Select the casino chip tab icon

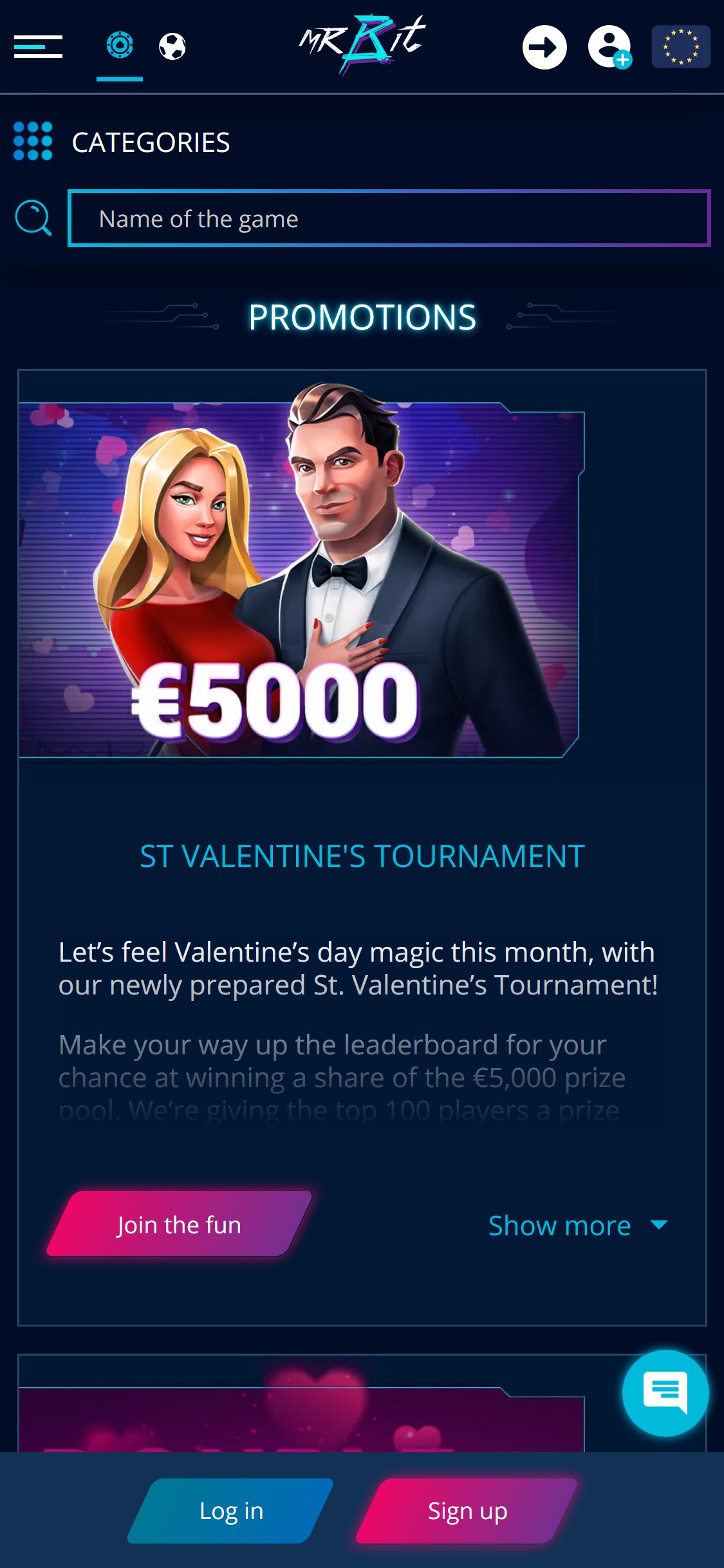[x=120, y=45]
